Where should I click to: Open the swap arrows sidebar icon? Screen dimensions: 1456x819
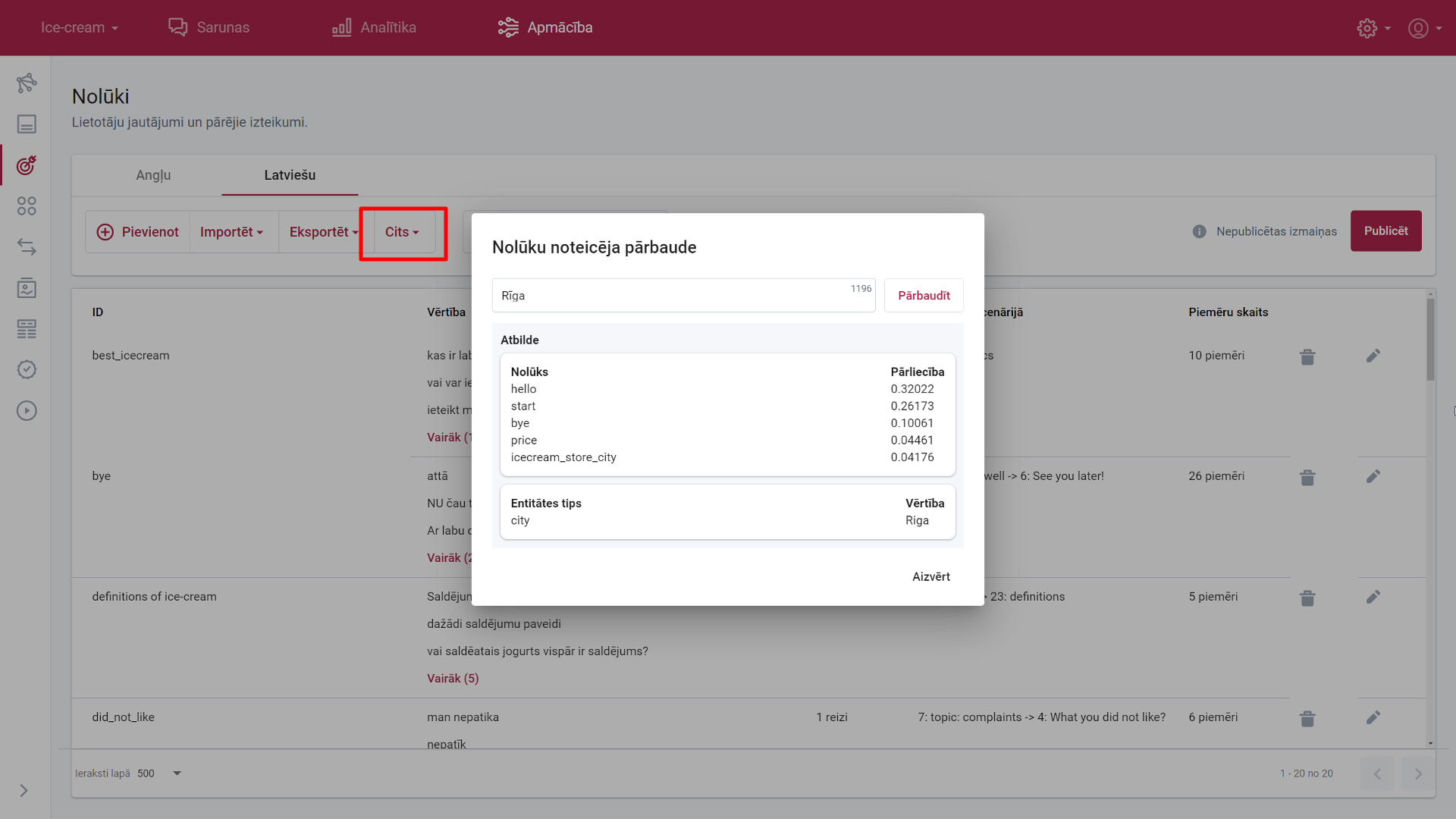point(27,247)
